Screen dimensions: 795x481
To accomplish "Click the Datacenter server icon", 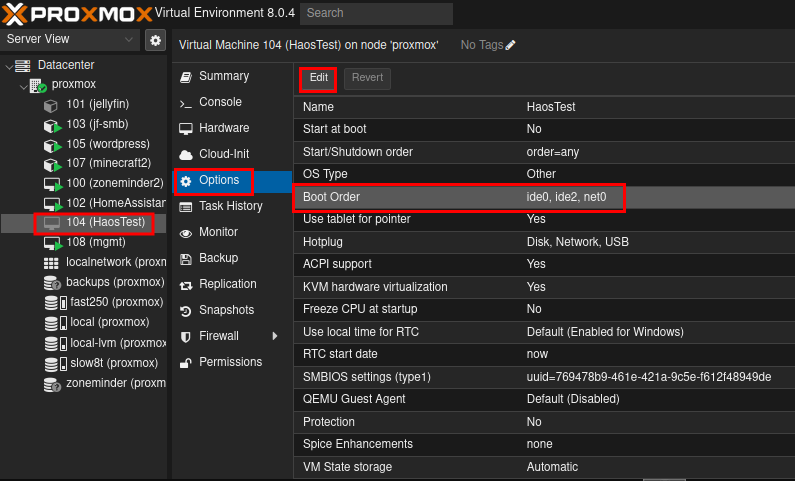I will point(22,65).
